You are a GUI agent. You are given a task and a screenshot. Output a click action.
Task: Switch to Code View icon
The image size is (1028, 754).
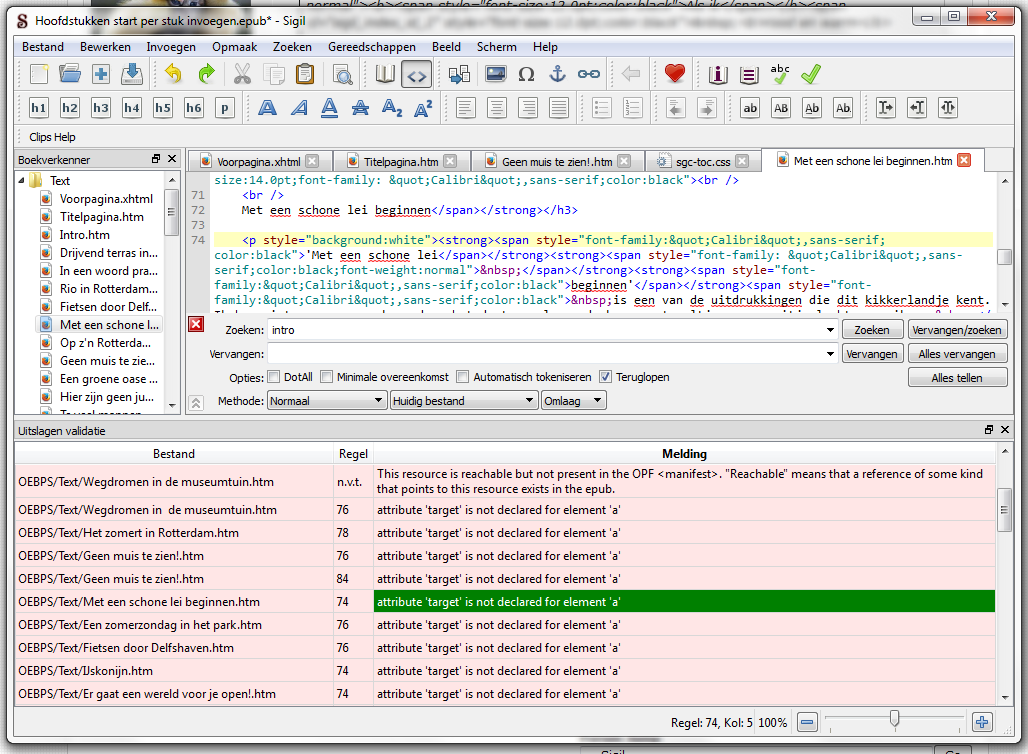[x=417, y=74]
